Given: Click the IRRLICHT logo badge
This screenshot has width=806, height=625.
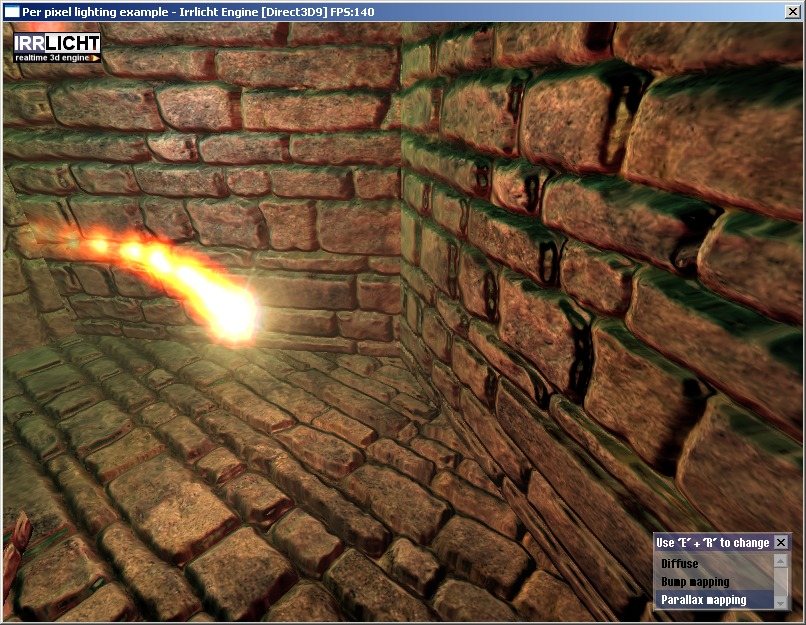Looking at the screenshot, I should [55, 43].
